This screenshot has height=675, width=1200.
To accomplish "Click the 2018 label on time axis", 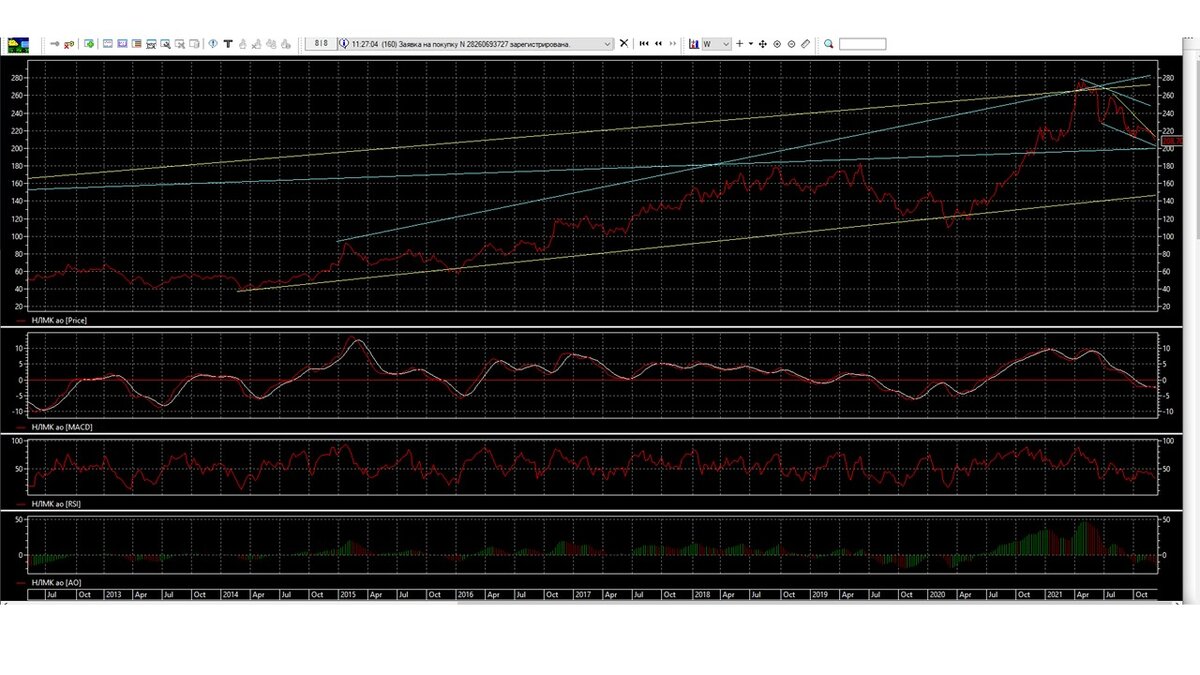I will point(702,594).
